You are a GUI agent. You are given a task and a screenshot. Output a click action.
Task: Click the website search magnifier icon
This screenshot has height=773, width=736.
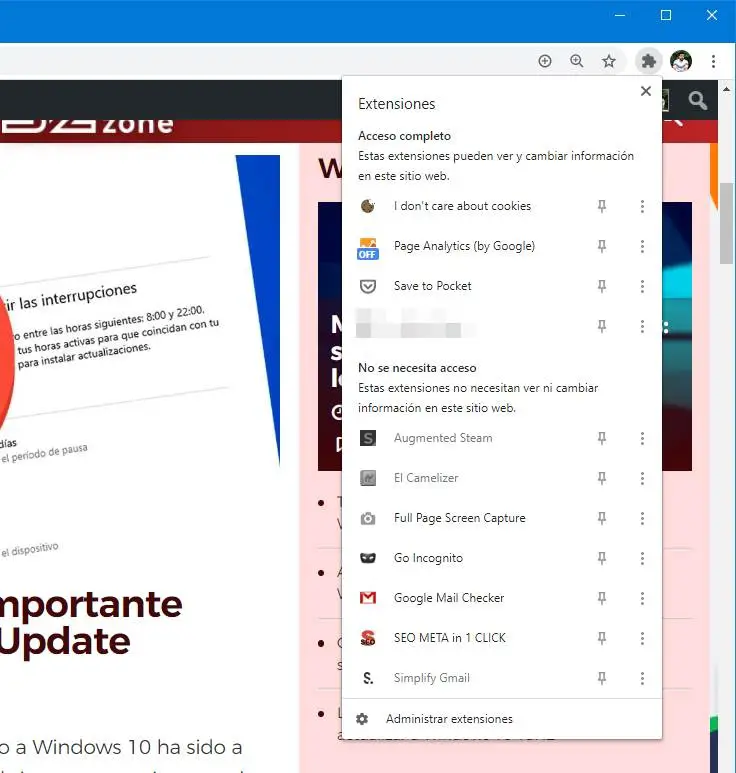[x=698, y=101]
